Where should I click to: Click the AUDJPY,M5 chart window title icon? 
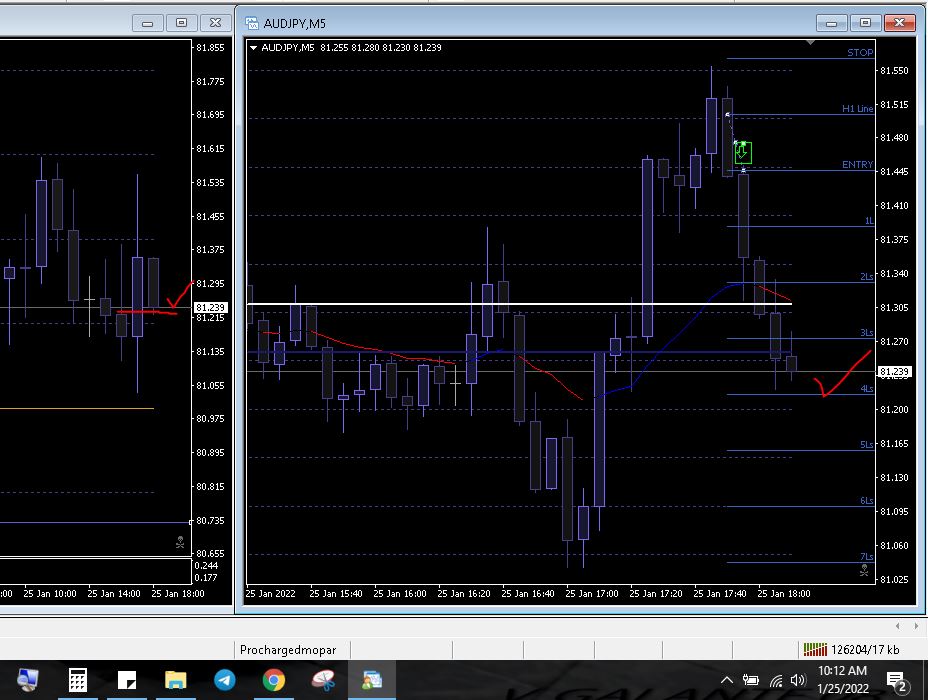[x=251, y=23]
